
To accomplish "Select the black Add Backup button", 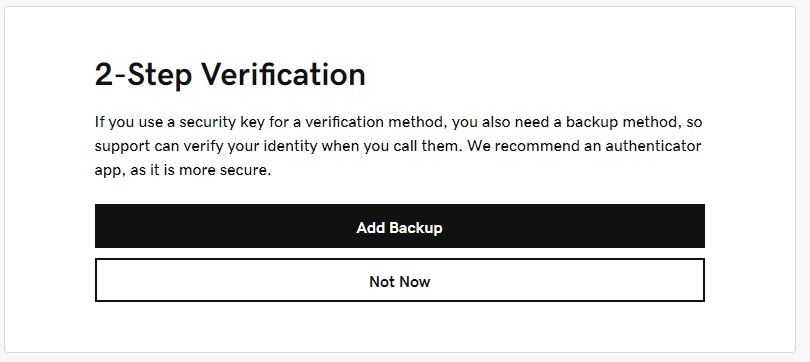I will pos(399,226).
